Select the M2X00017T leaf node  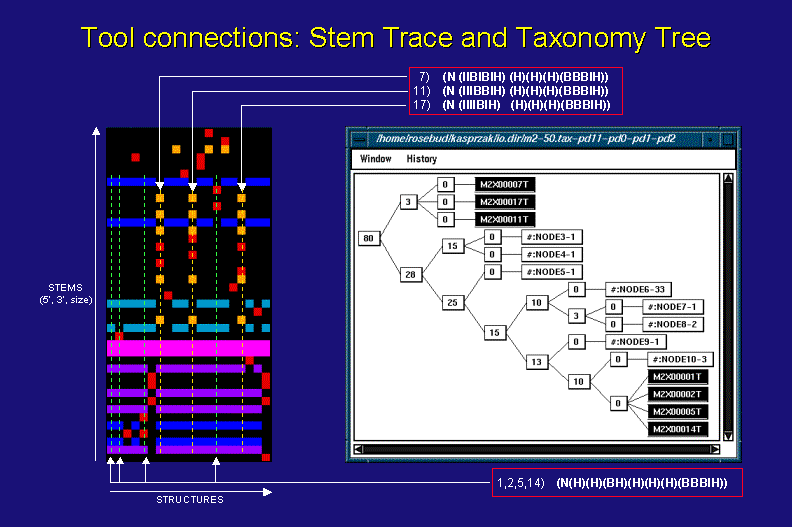point(505,201)
